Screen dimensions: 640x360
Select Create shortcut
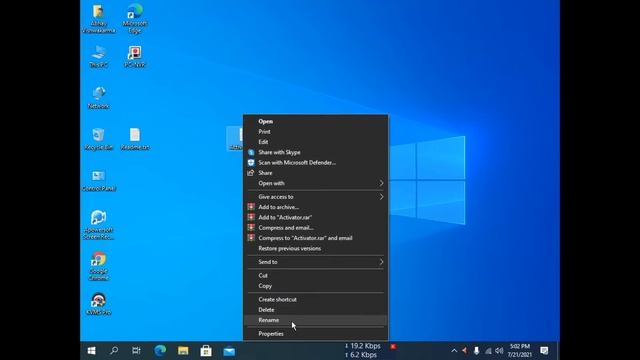pos(316,300)
